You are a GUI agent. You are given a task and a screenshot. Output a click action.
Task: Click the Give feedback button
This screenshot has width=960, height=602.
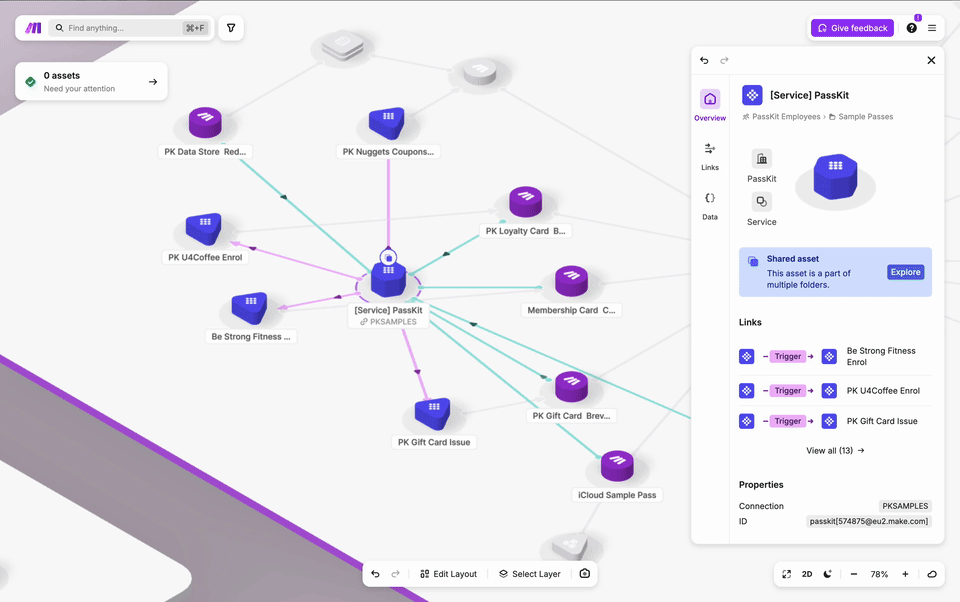(852, 28)
